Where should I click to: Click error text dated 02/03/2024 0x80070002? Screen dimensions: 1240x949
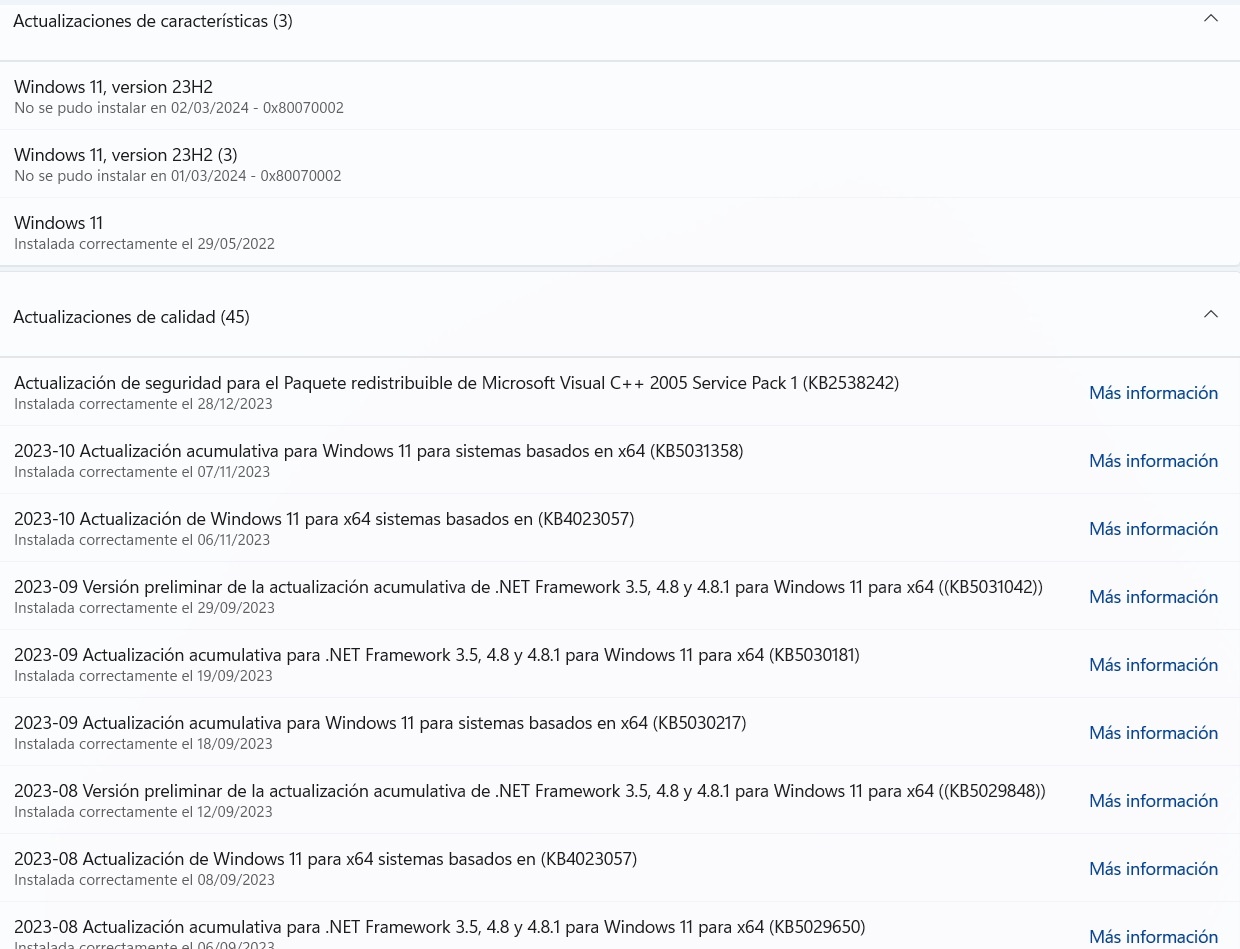tap(179, 108)
